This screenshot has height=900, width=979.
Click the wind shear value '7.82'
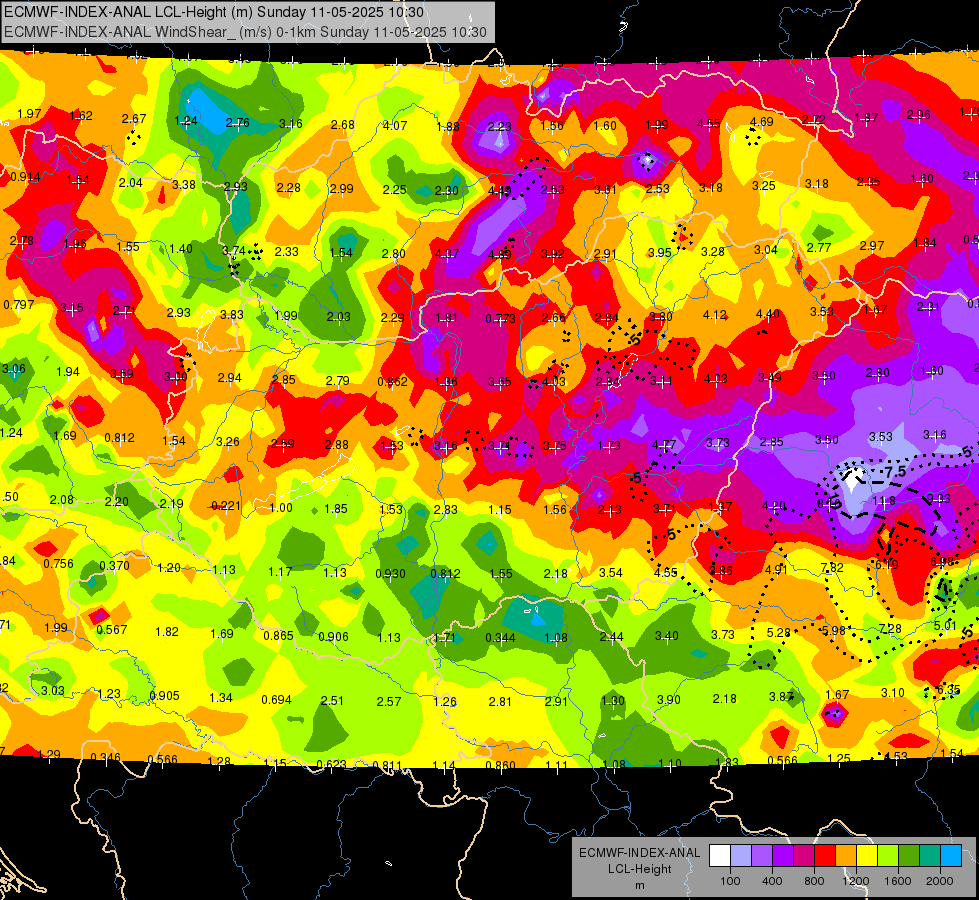[x=832, y=567]
